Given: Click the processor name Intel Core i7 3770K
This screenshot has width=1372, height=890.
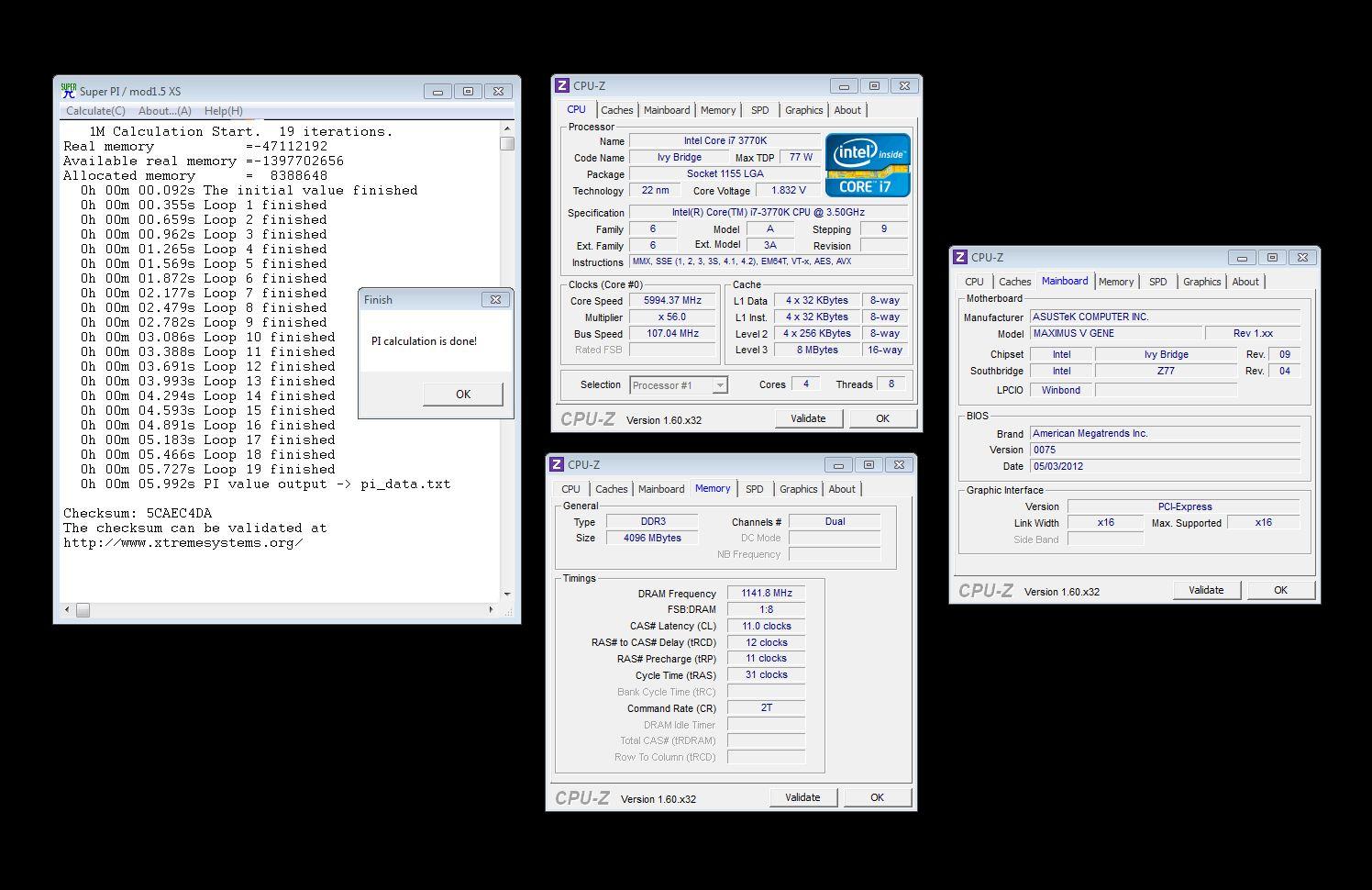Looking at the screenshot, I should click(725, 141).
